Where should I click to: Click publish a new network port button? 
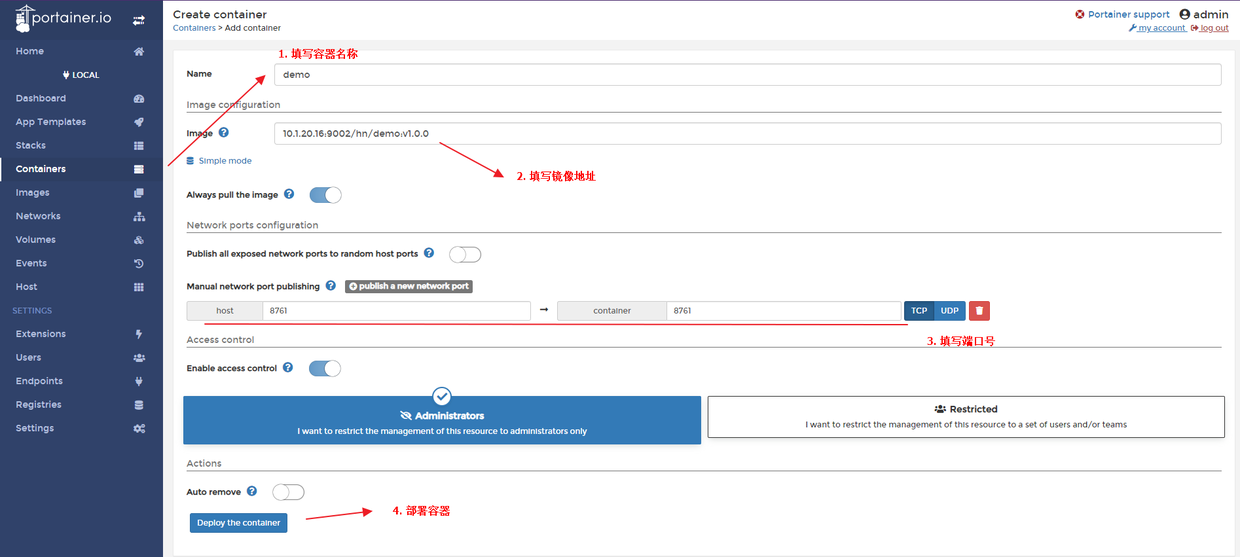coord(409,286)
